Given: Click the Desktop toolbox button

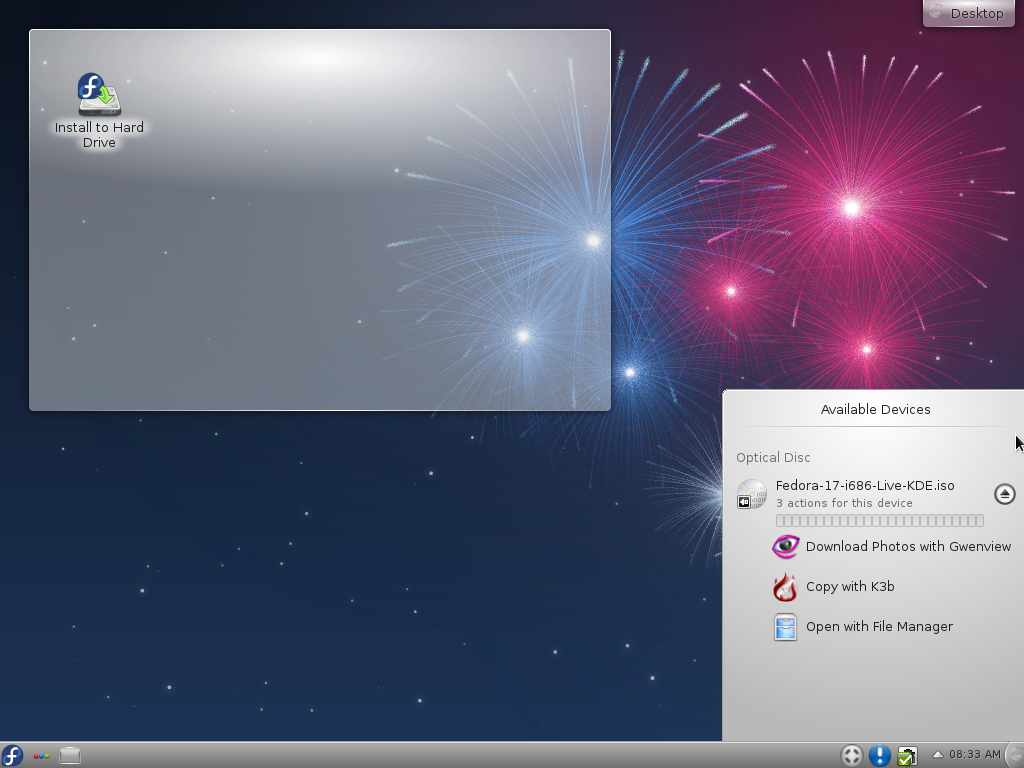Looking at the screenshot, I should coord(968,13).
